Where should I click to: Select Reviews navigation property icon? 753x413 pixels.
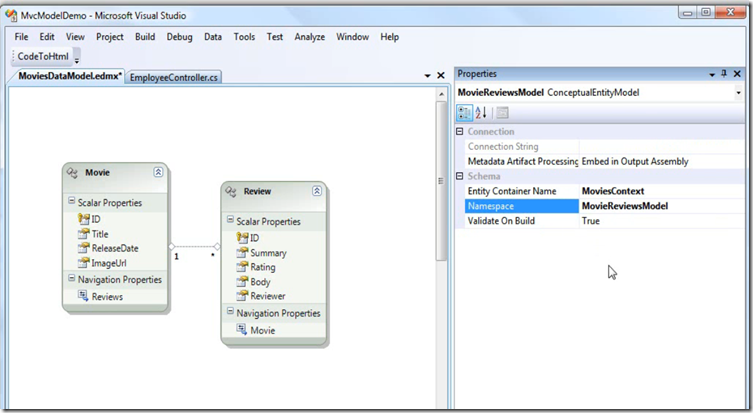pyautogui.click(x=83, y=296)
